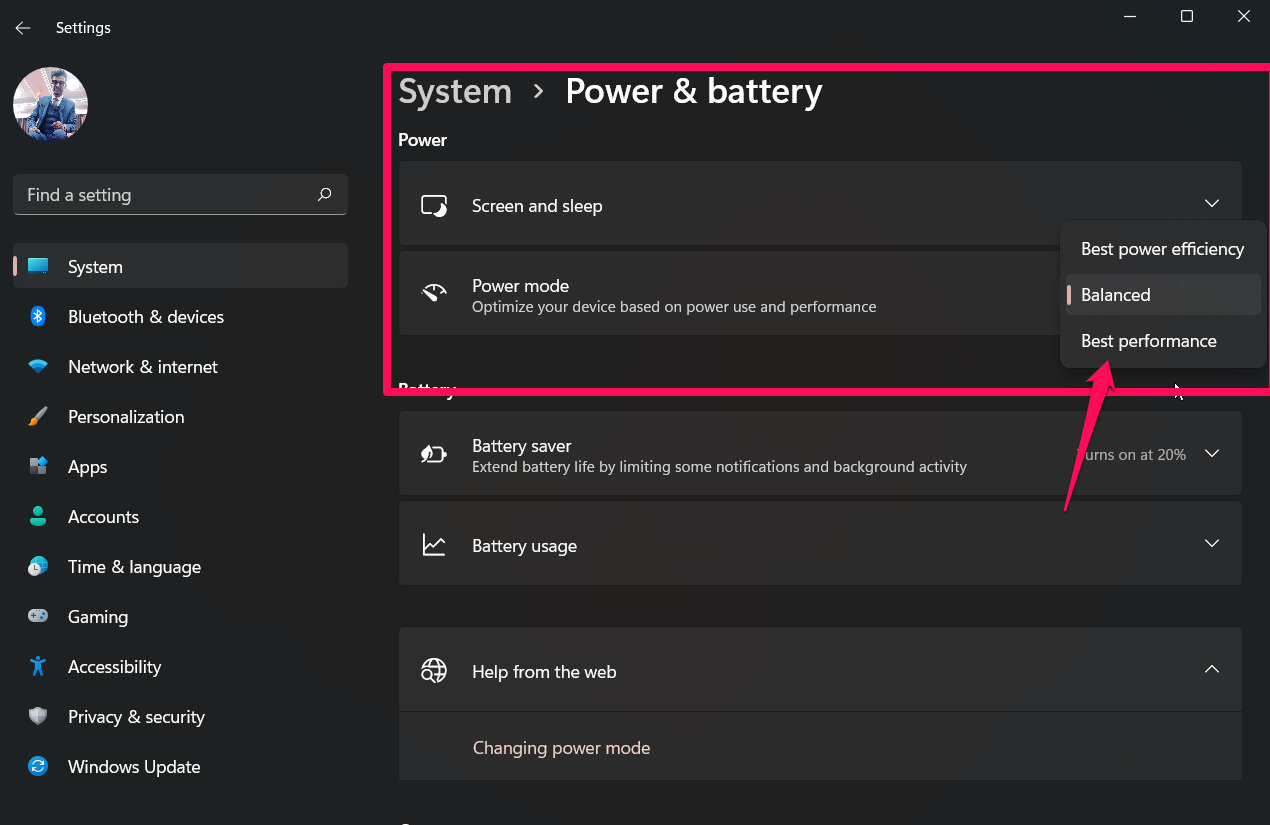Viewport: 1270px width, 825px height.
Task: Click the Accessibility figure icon
Action: click(x=38, y=667)
